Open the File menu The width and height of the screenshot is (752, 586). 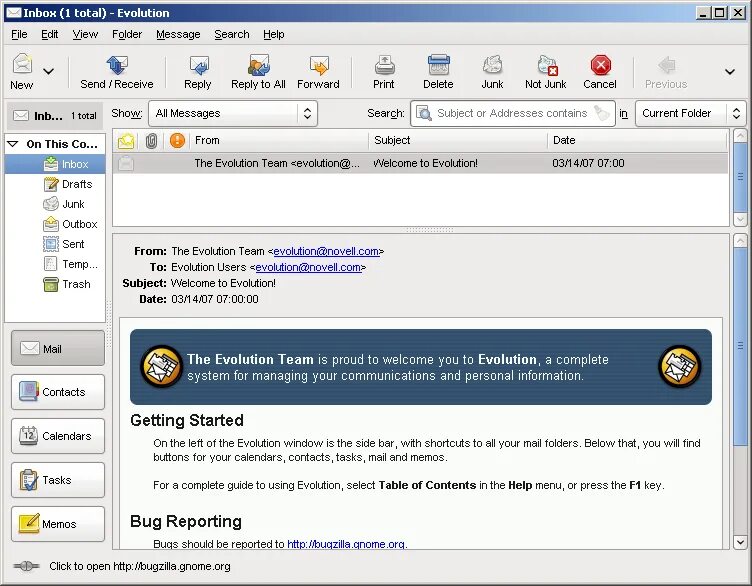click(x=19, y=35)
